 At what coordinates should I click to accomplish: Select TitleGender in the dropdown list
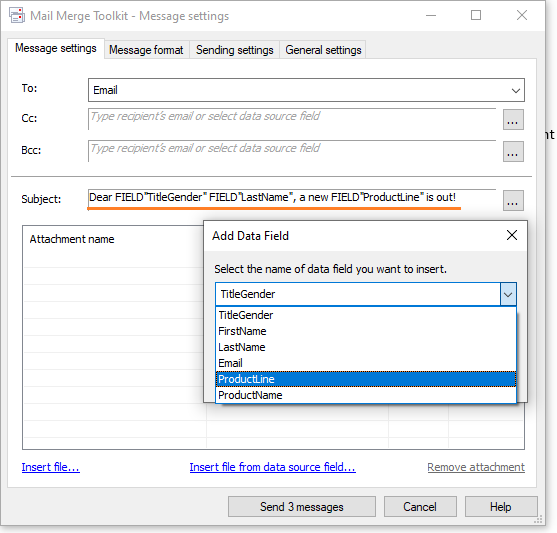pyautogui.click(x=366, y=315)
